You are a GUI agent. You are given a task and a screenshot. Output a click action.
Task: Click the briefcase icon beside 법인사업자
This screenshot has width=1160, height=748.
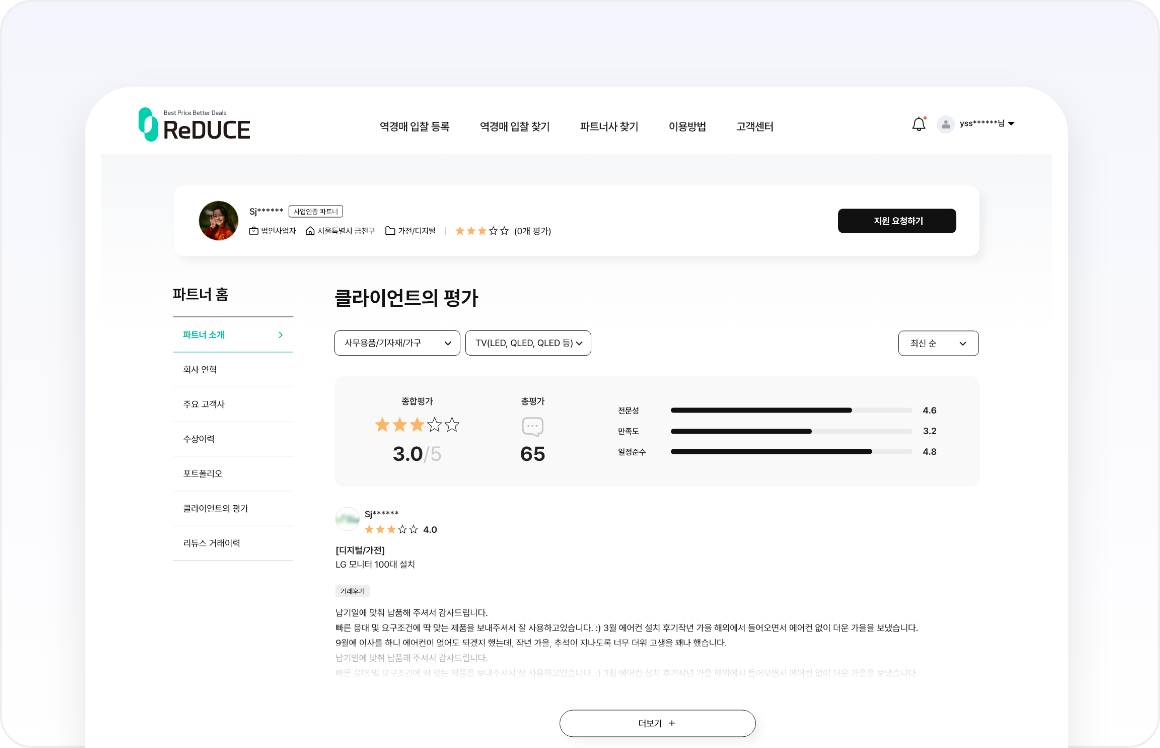[x=254, y=231]
